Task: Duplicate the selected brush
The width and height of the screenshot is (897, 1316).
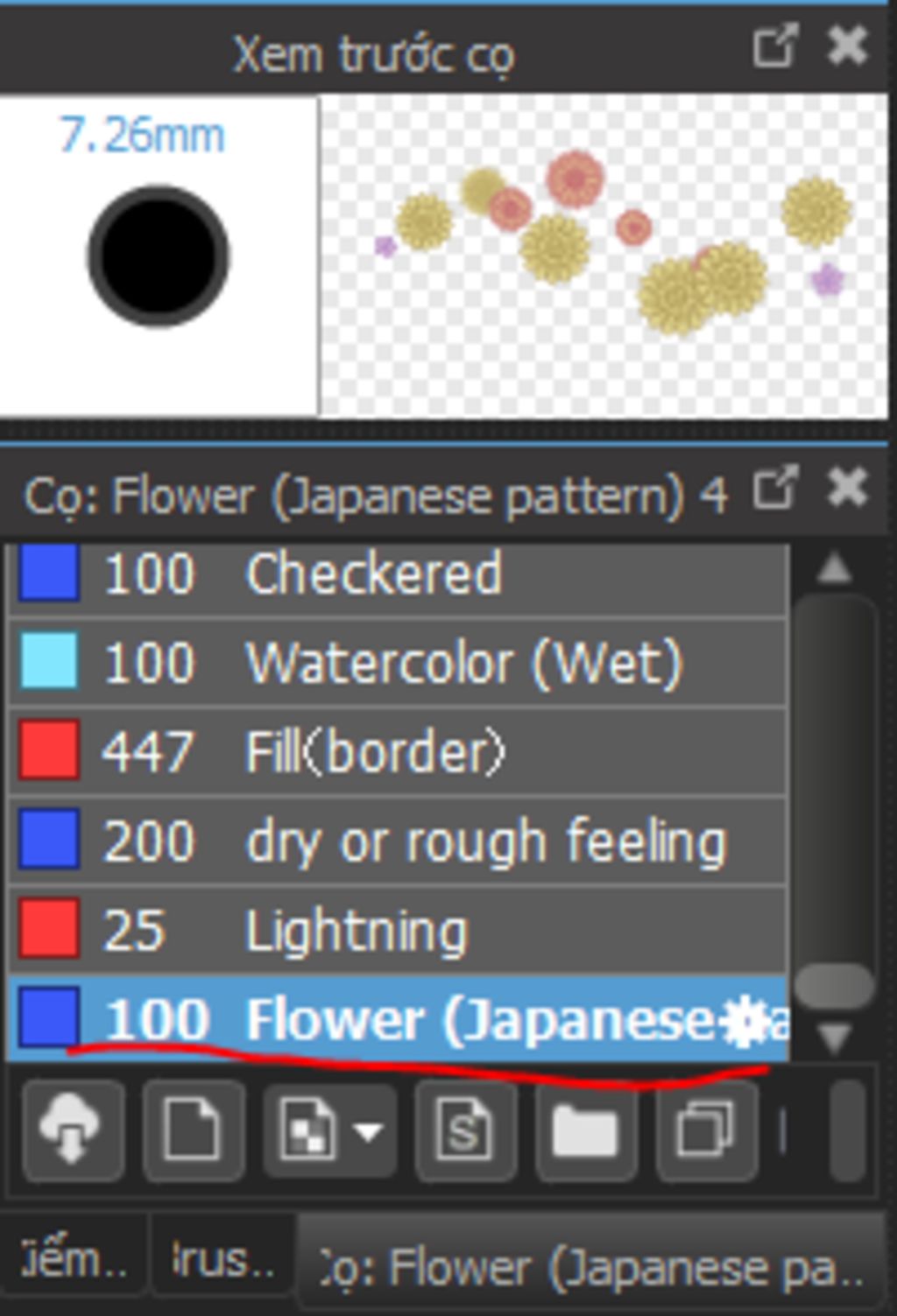Action: [x=706, y=1130]
